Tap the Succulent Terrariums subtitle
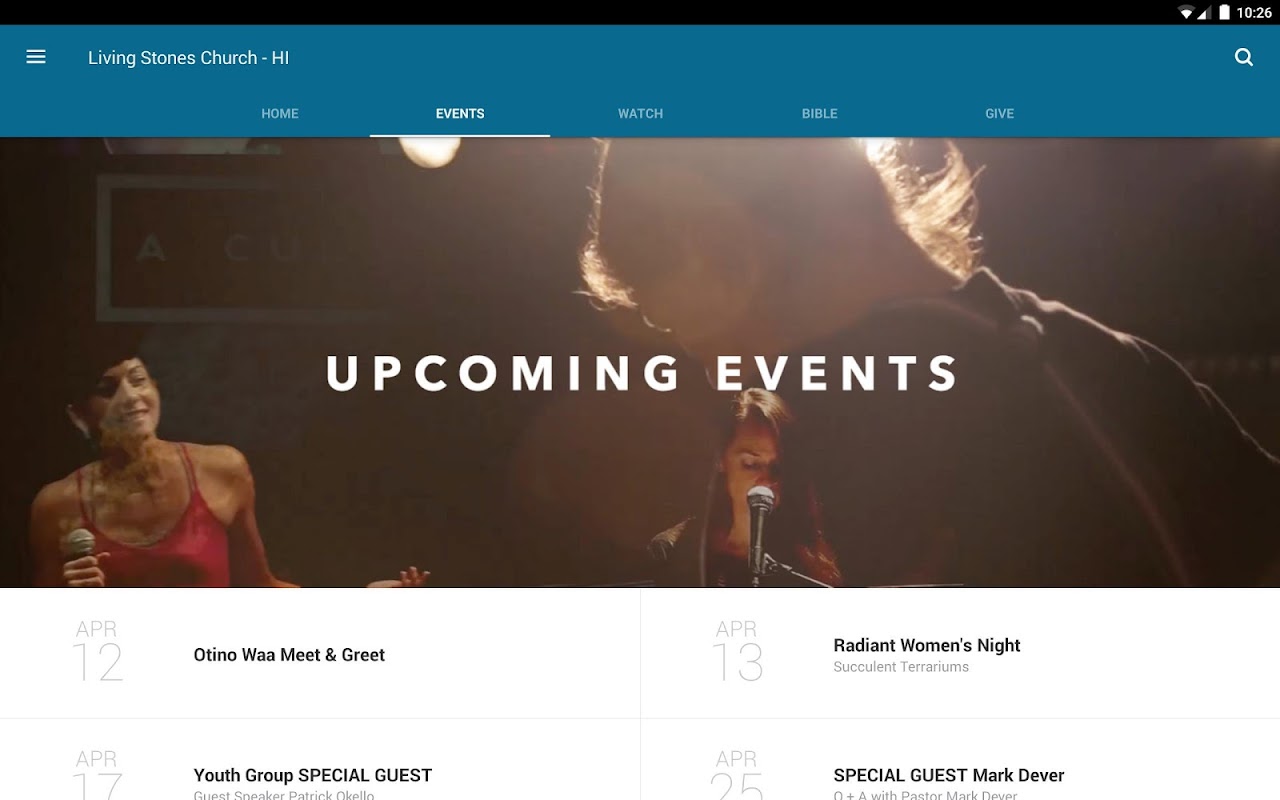 click(901, 667)
